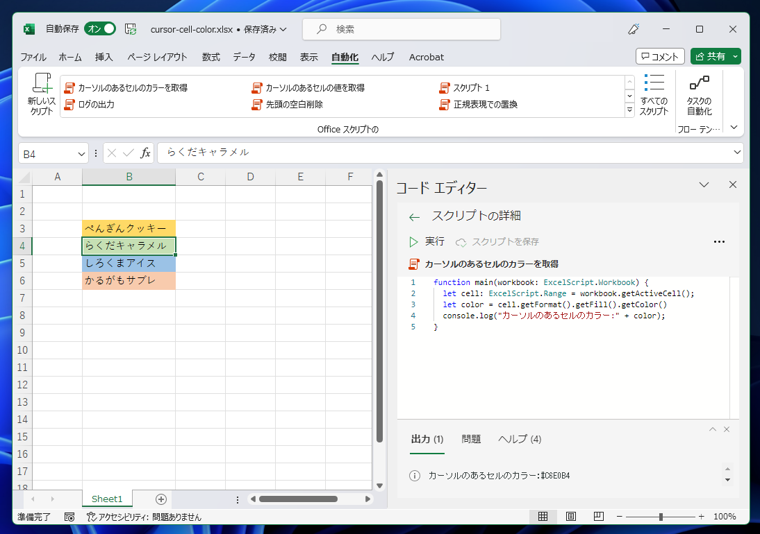Close the output panel
This screenshot has height=534, width=760.
[x=727, y=429]
